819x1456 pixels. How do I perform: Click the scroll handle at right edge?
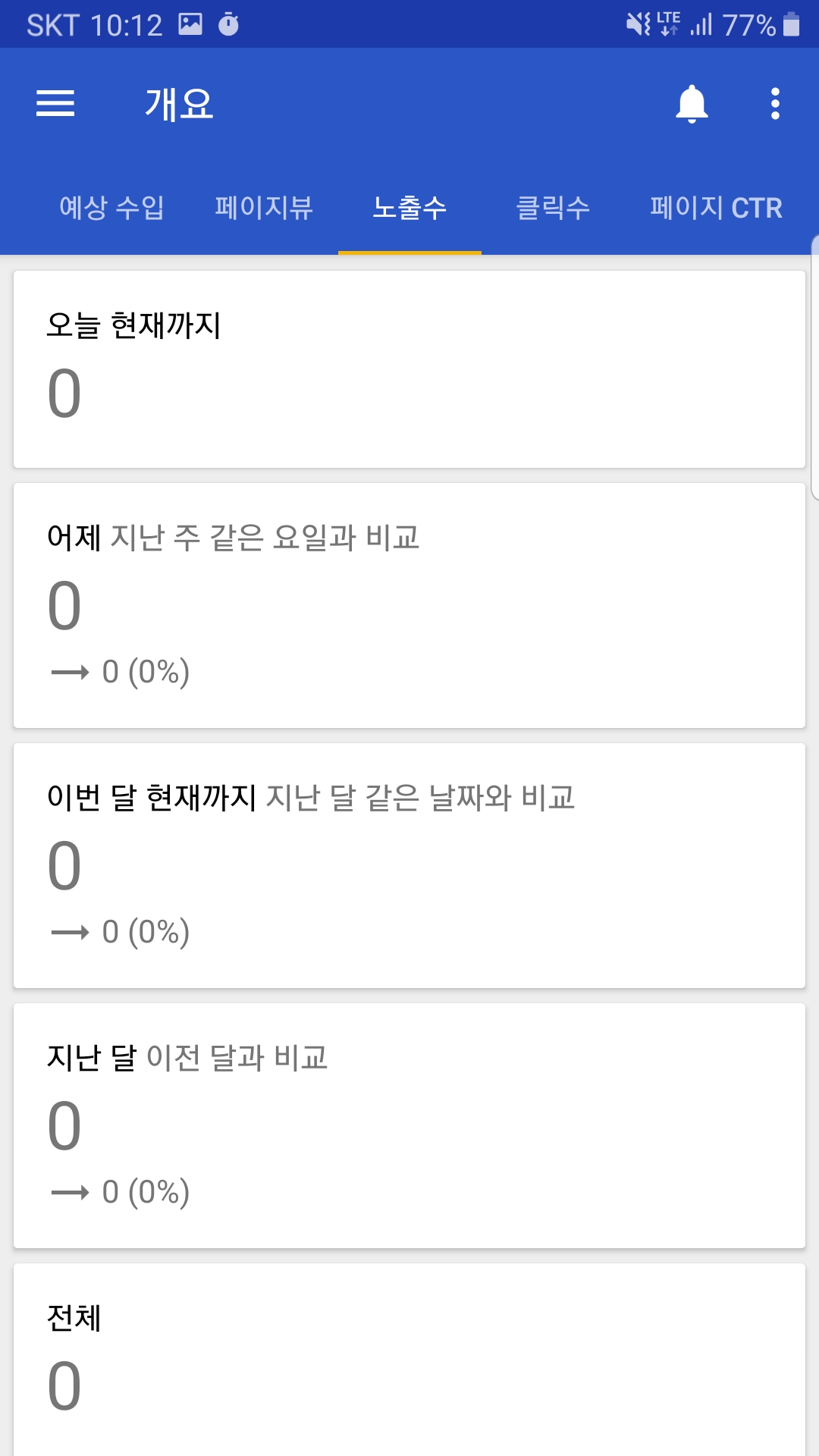pyautogui.click(x=814, y=368)
